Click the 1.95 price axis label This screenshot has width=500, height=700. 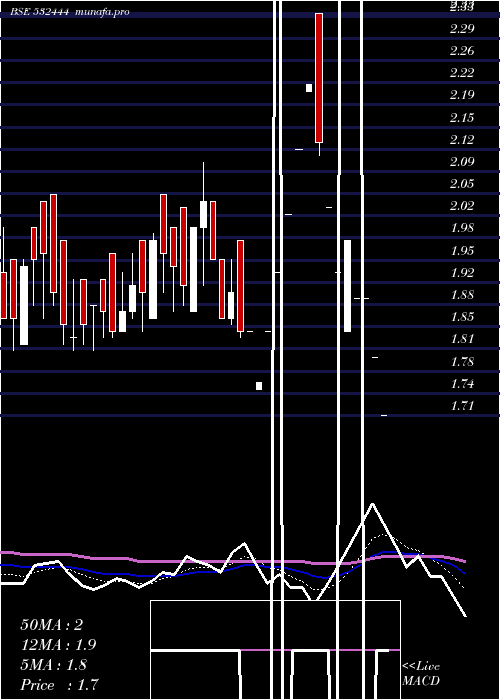tap(462, 250)
